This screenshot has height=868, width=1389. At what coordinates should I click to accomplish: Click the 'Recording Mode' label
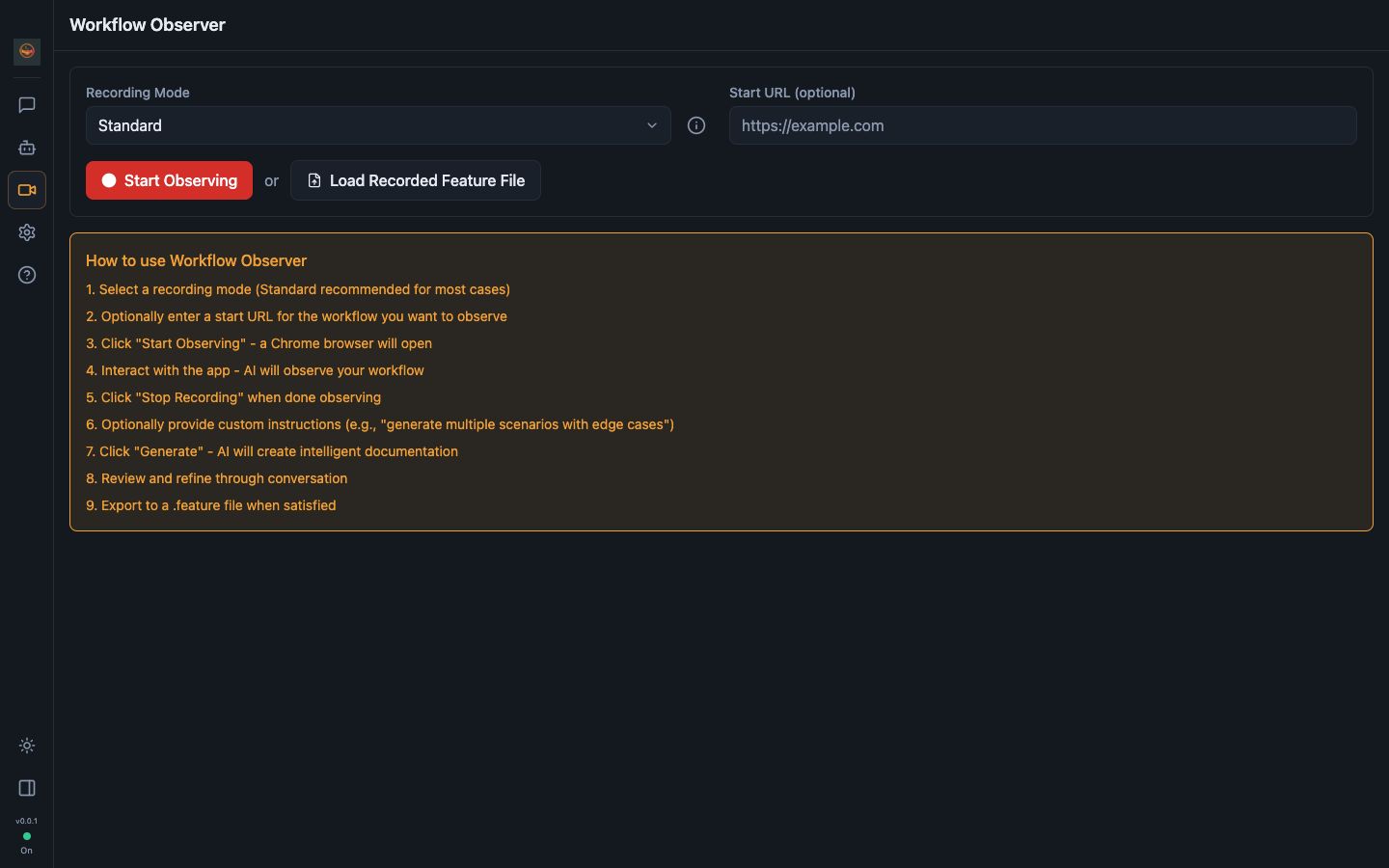[x=138, y=93]
